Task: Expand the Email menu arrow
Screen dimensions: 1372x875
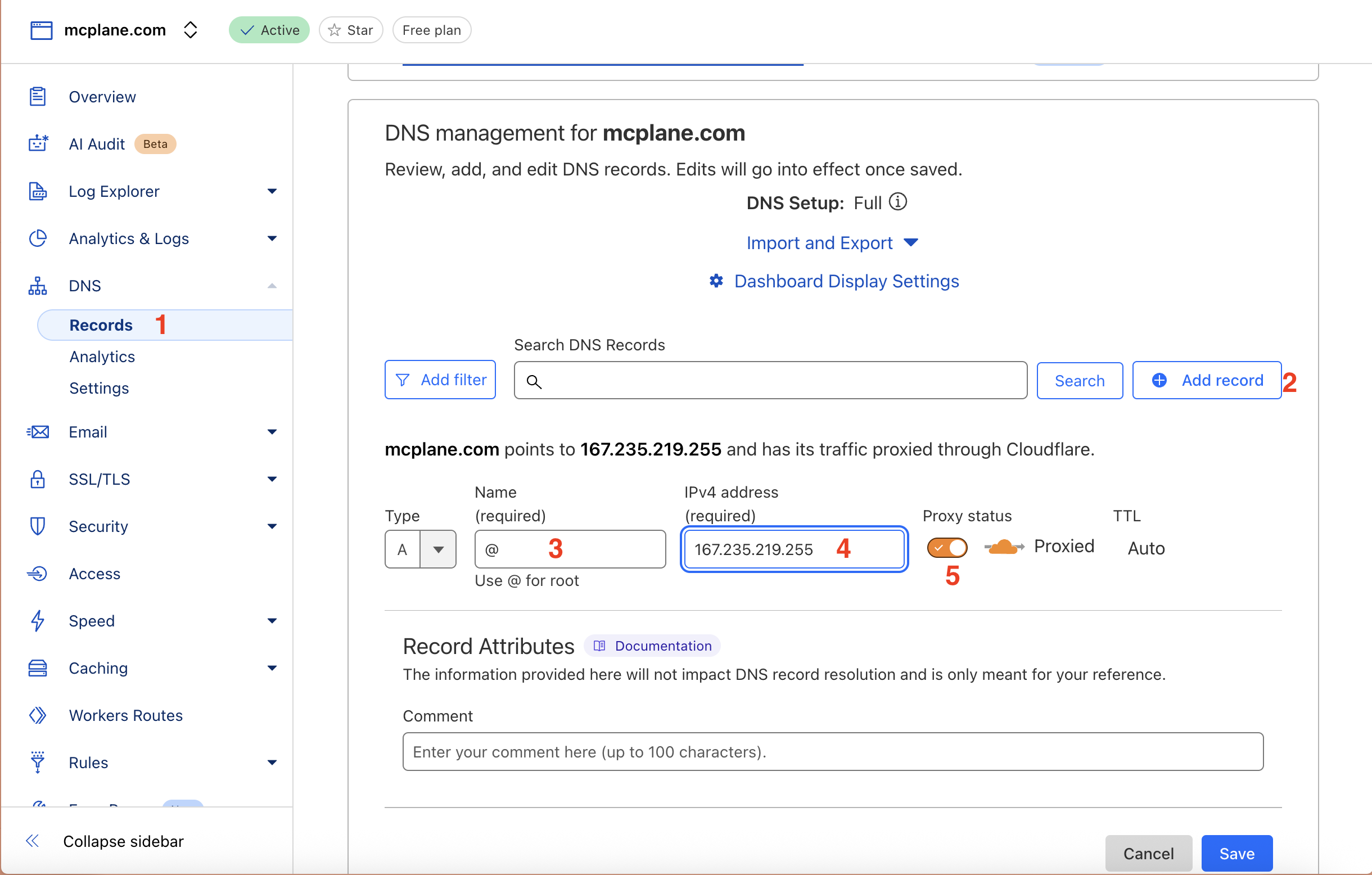Action: click(x=272, y=432)
